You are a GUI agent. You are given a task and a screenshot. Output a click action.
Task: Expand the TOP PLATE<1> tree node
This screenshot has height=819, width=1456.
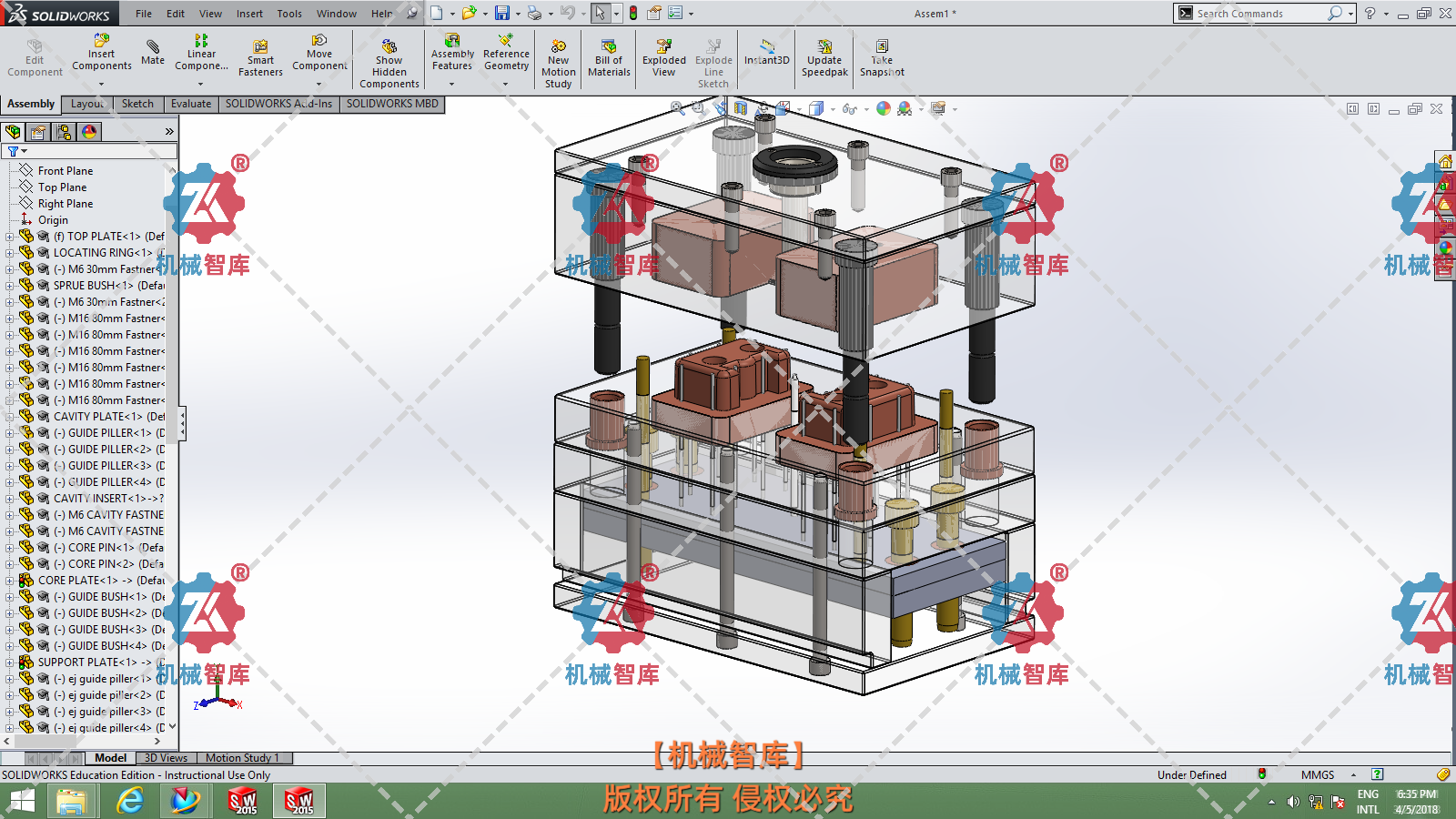tap(9, 237)
